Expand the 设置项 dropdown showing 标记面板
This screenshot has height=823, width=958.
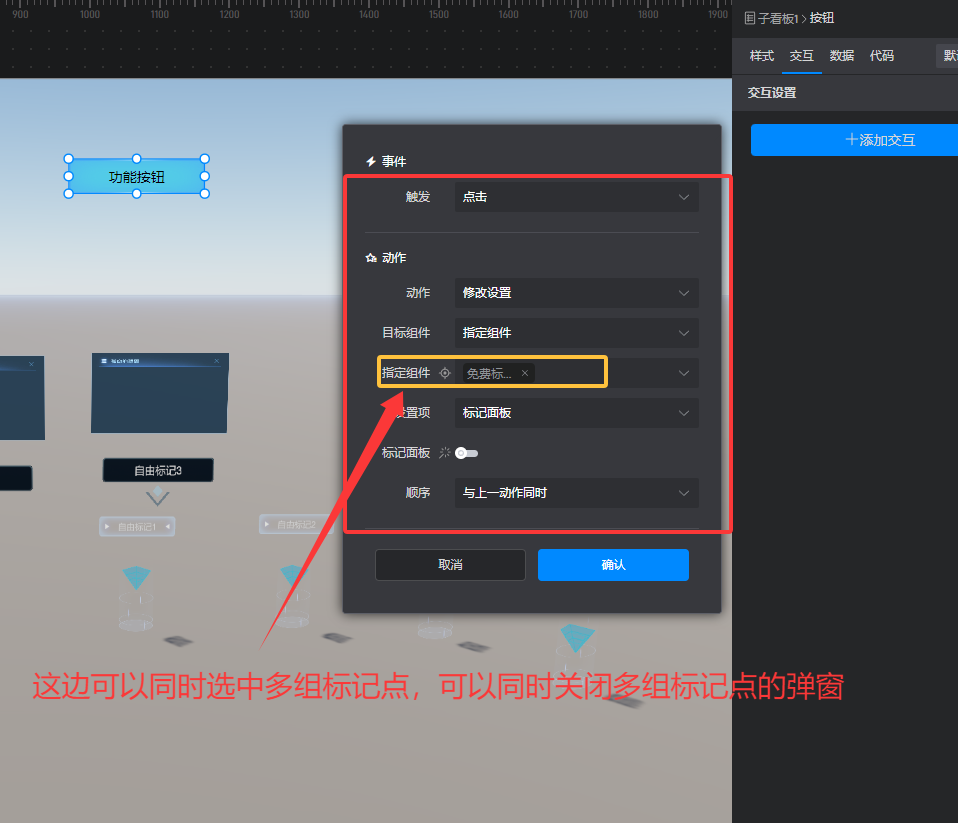tap(576, 413)
